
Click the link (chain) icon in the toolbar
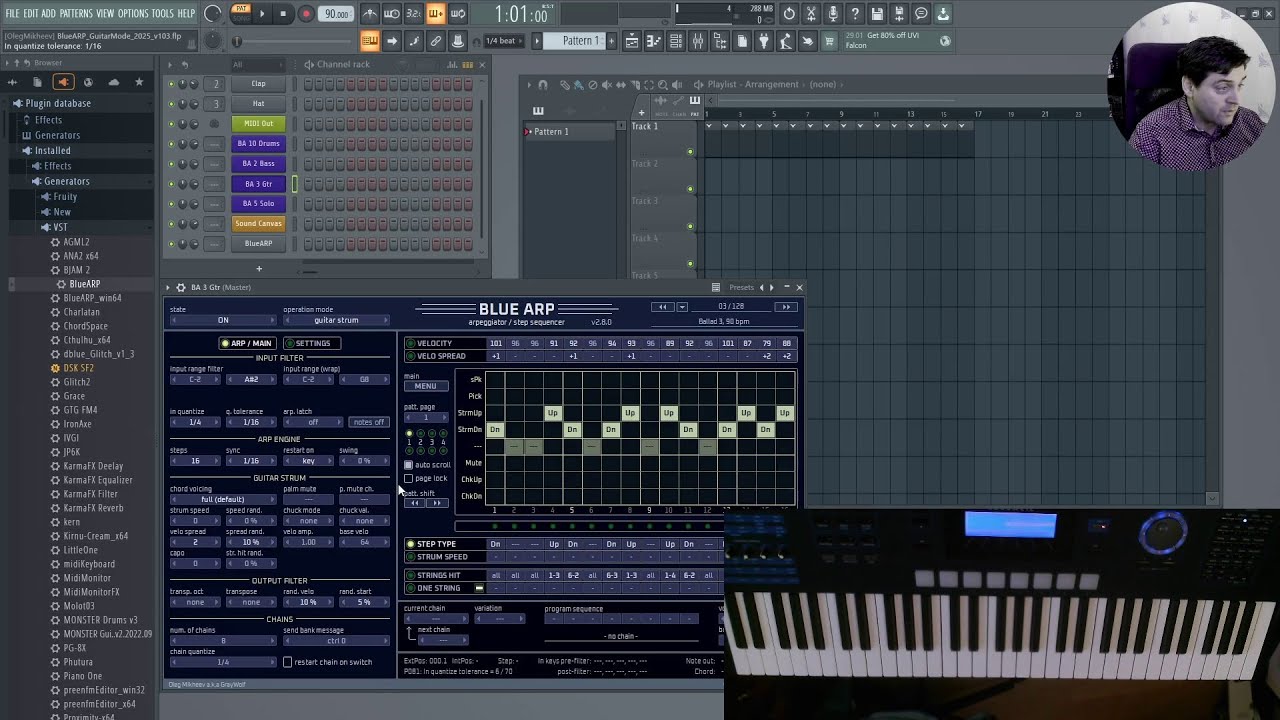tap(436, 41)
